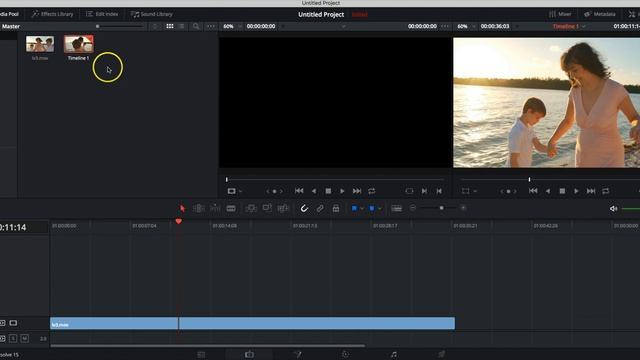The height and width of the screenshot is (360, 640).
Task: Toggle Position Lock padlock icon
Action: click(x=336, y=208)
